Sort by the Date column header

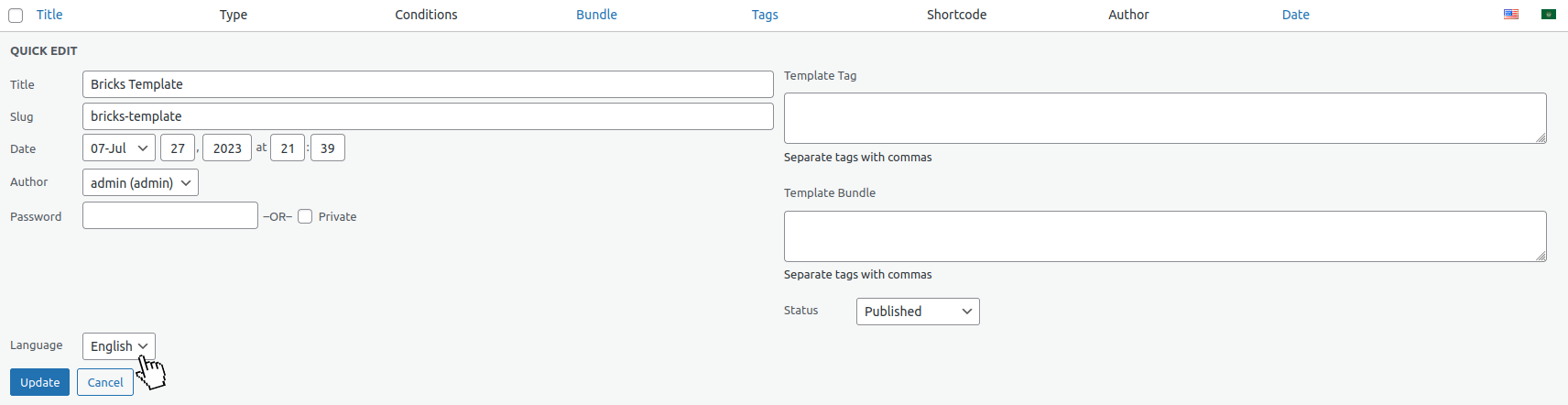tap(1295, 15)
